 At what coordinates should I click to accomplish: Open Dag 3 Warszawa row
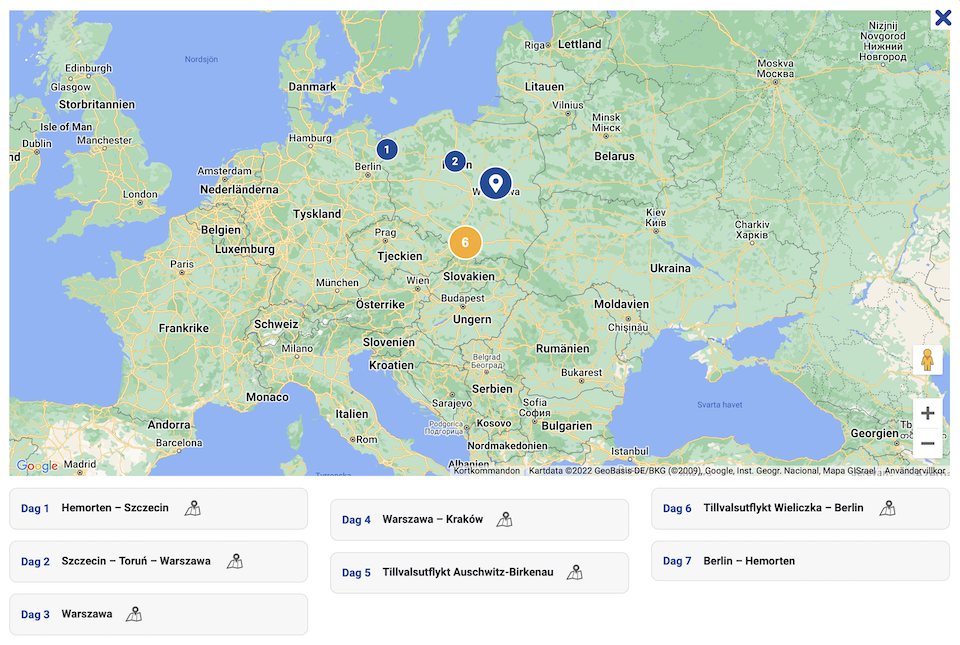tap(159, 614)
